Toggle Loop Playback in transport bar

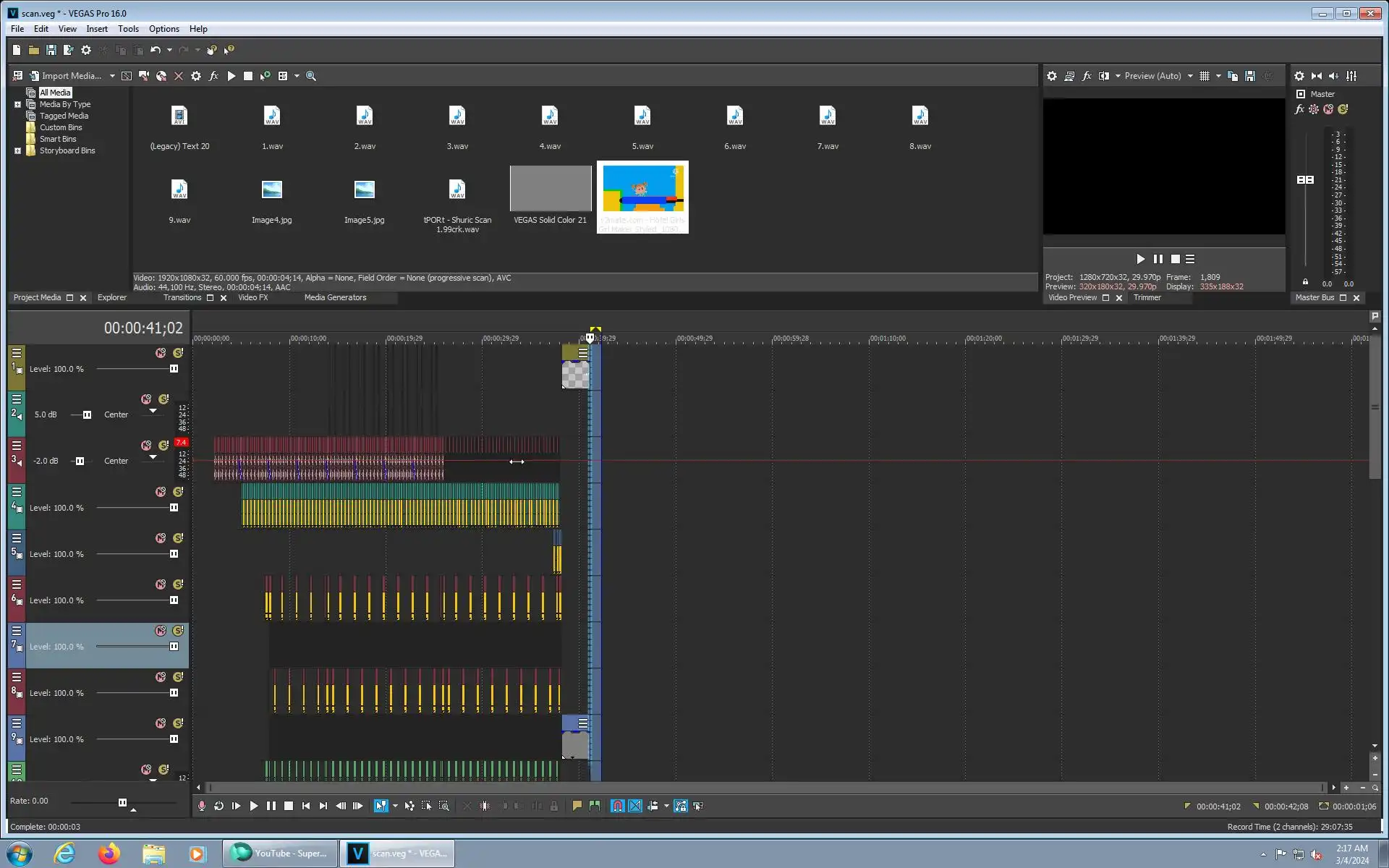218,806
